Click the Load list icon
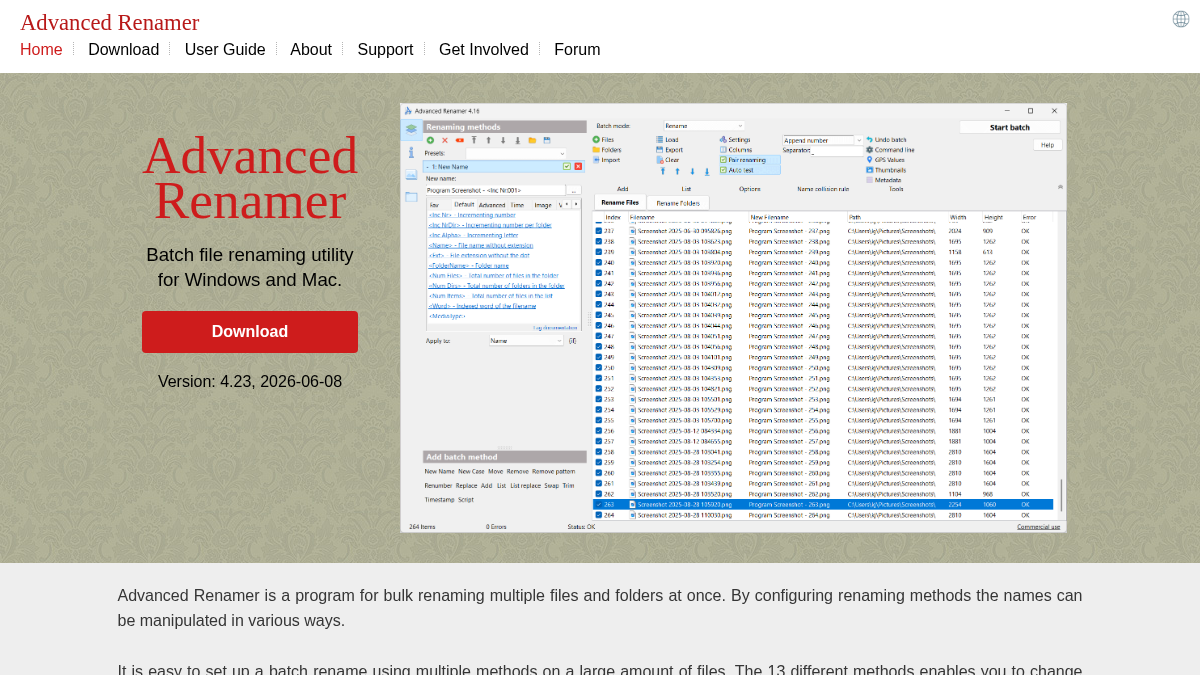Viewport: 1200px width, 675px height. pyautogui.click(x=660, y=139)
